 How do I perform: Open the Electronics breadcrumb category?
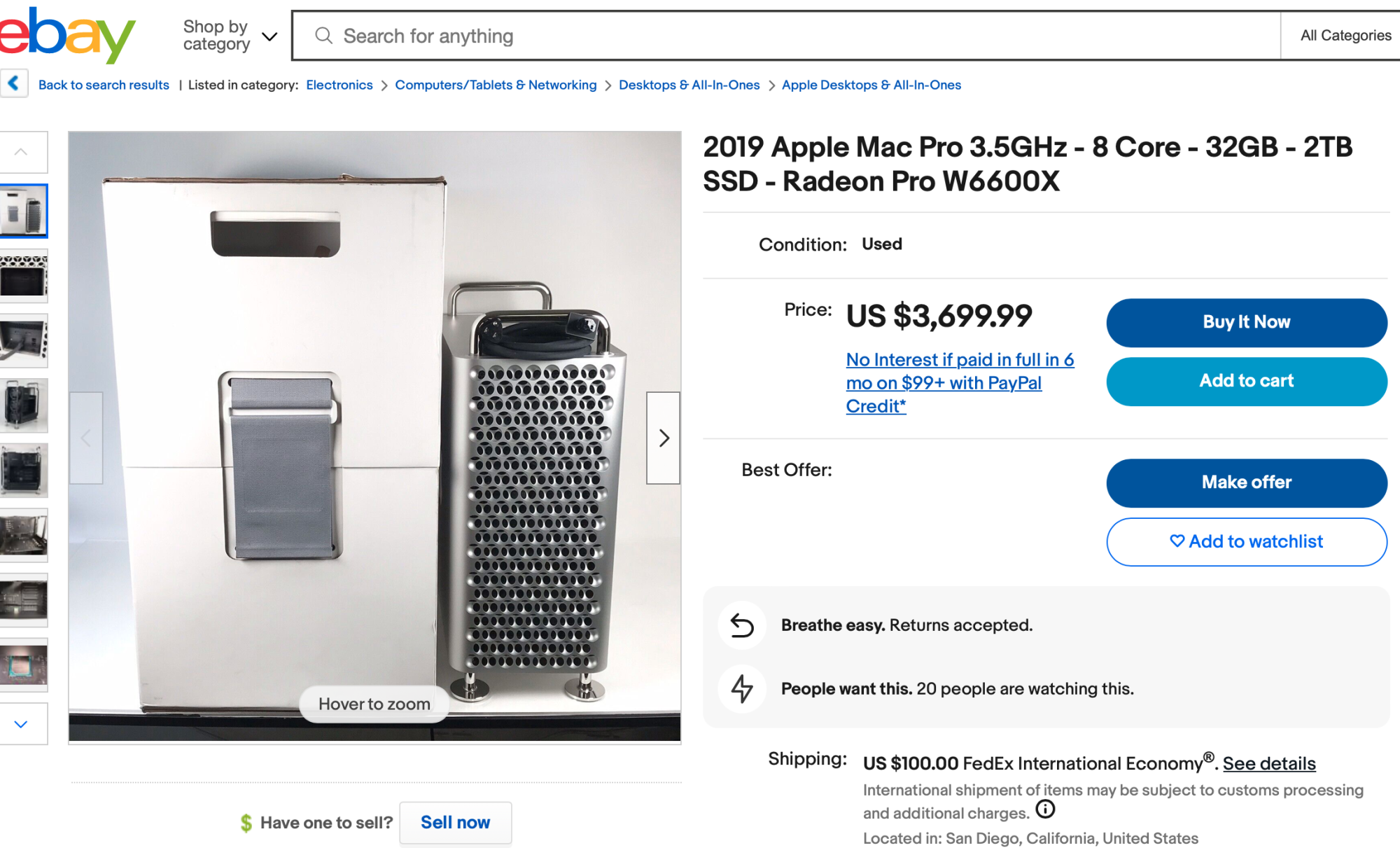[x=339, y=85]
